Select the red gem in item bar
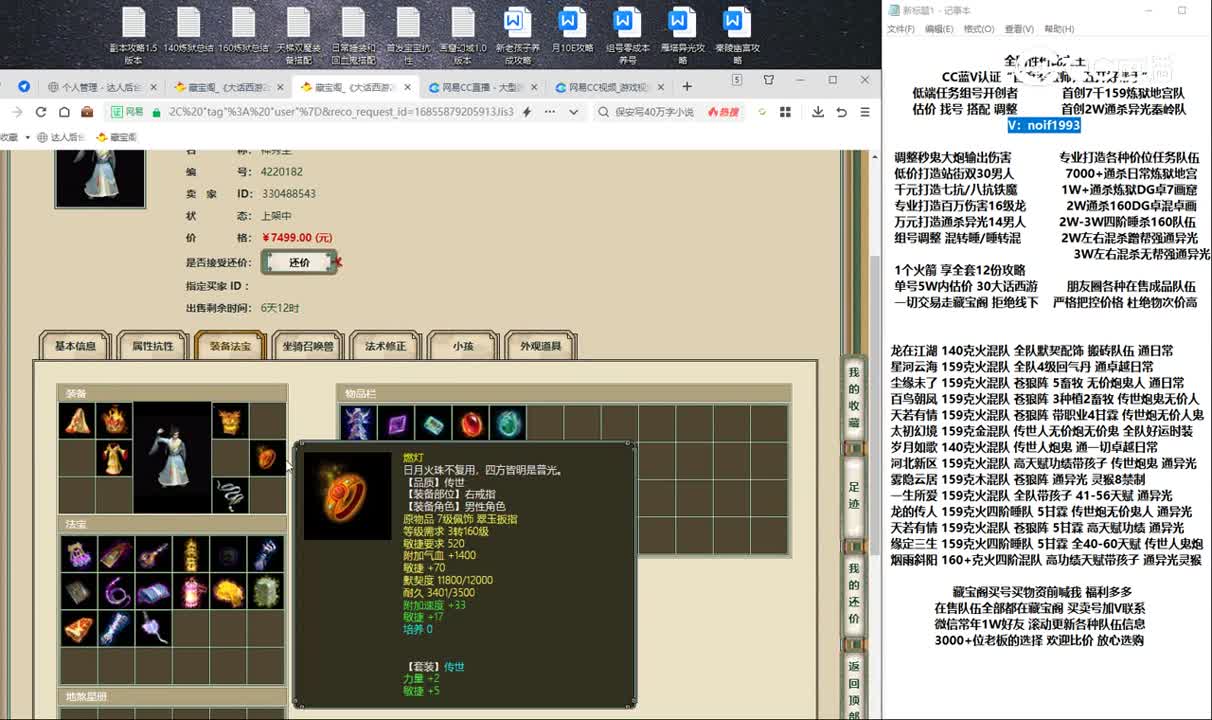Screen dimensions: 1212x720 coord(470,423)
